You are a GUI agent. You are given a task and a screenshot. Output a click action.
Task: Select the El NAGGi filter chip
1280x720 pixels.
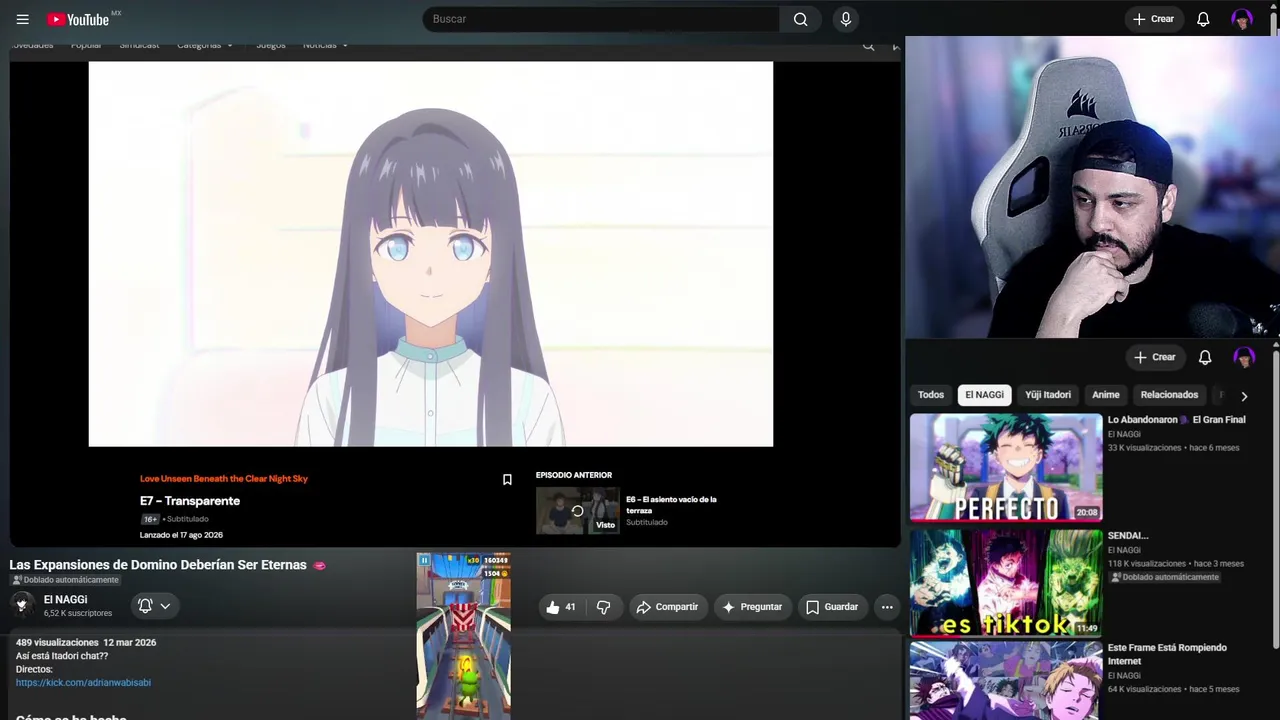click(984, 395)
